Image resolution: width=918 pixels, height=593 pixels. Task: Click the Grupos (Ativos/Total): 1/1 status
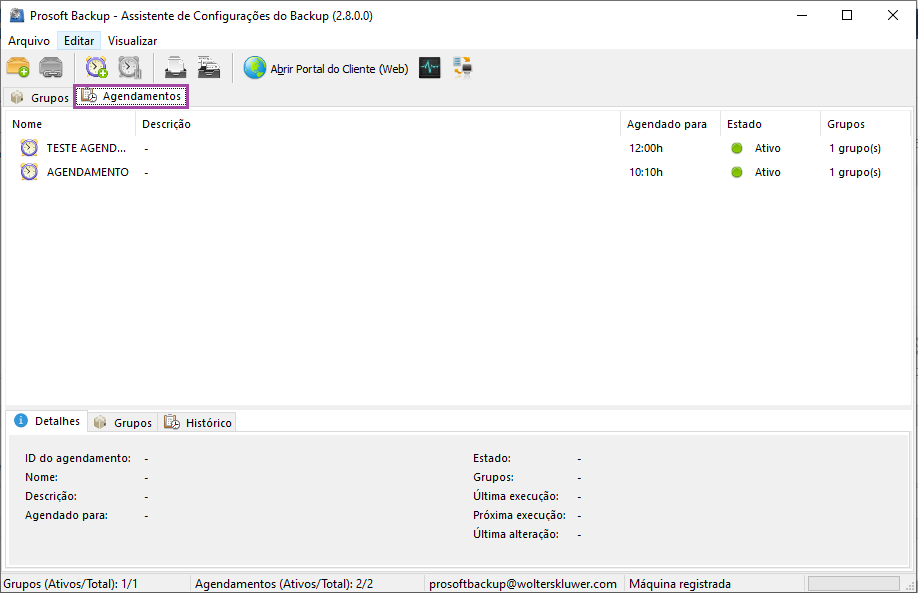coord(70,584)
